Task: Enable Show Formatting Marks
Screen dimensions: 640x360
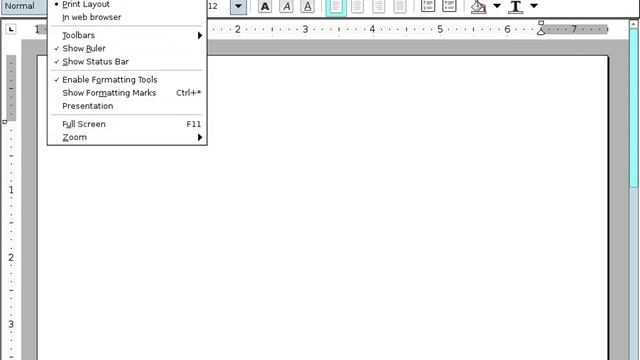Action: coord(127,93)
